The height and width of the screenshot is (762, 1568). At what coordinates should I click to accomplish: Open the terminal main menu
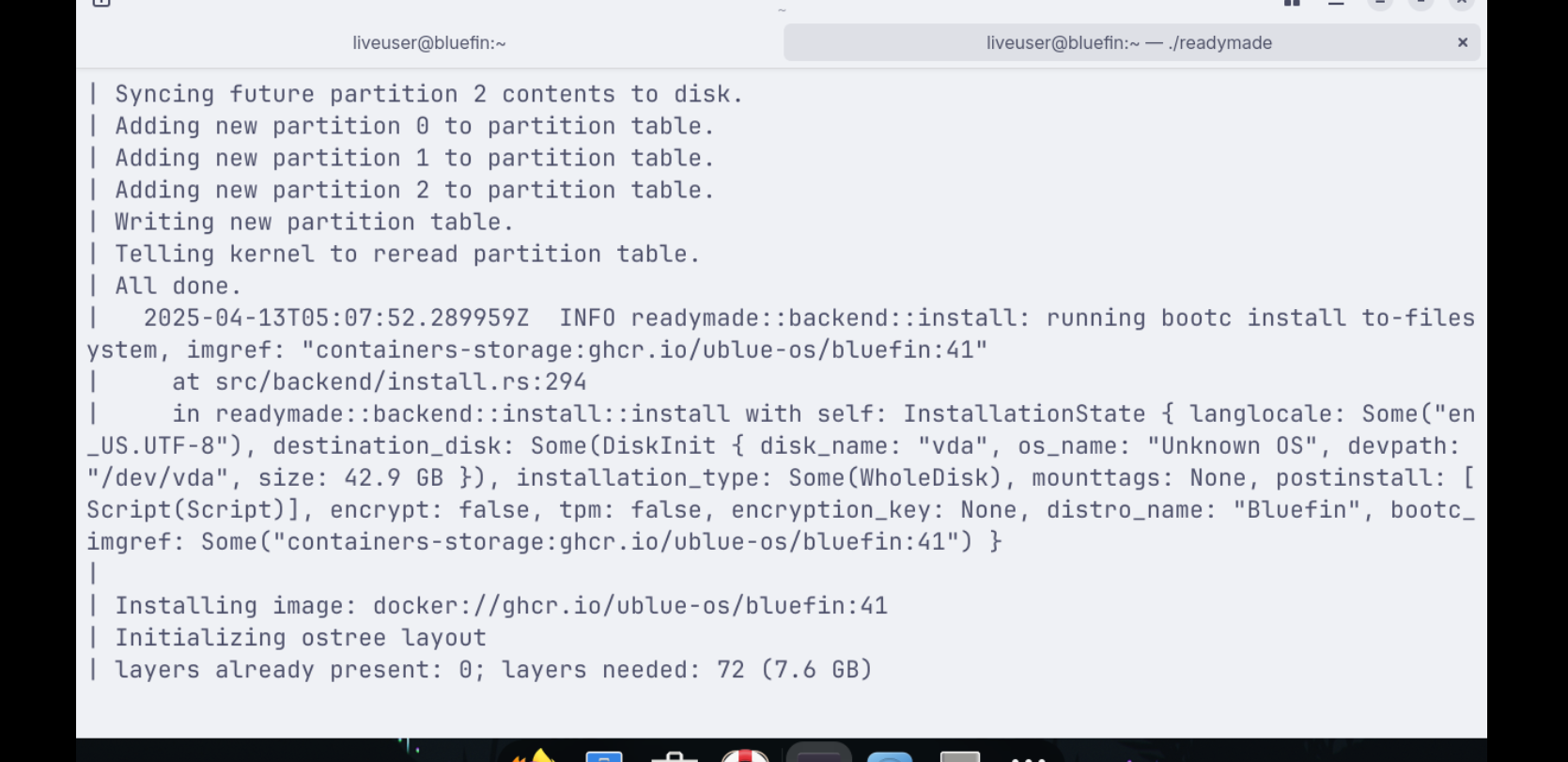1336,3
